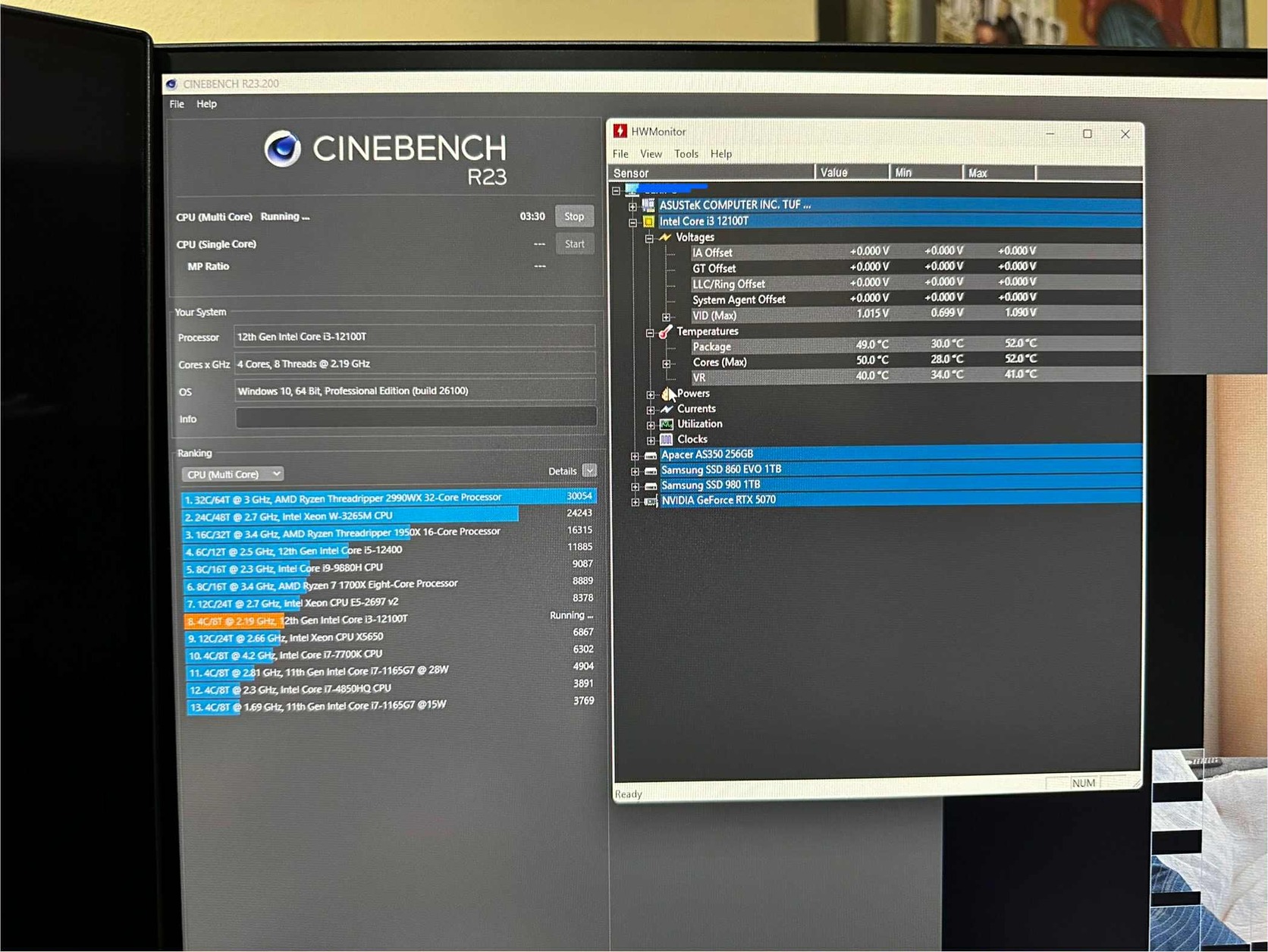Open the Cinebench Help menu
1268x952 pixels.
pos(206,104)
